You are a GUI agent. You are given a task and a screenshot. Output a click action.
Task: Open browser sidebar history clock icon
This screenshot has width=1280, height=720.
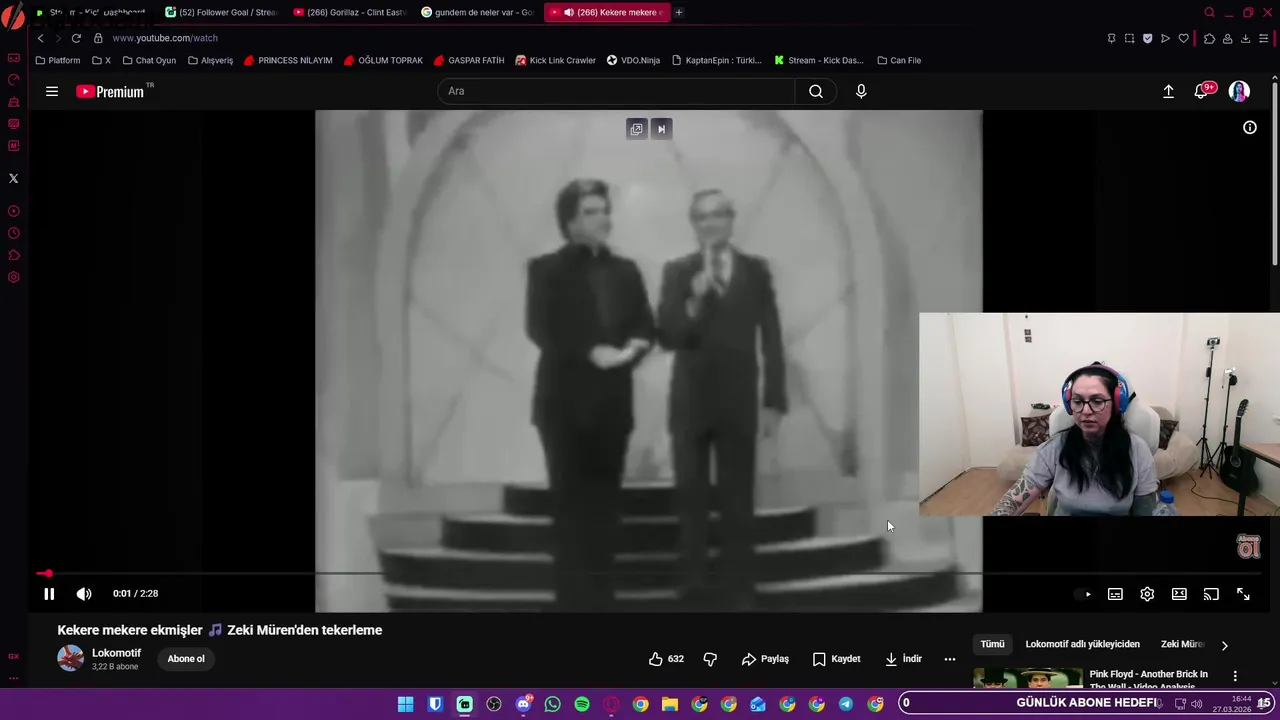(x=13, y=233)
